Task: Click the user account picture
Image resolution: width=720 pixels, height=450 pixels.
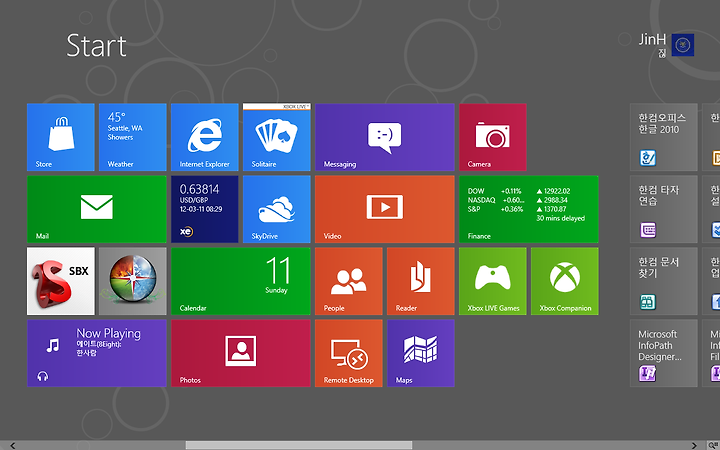Action: tap(683, 45)
